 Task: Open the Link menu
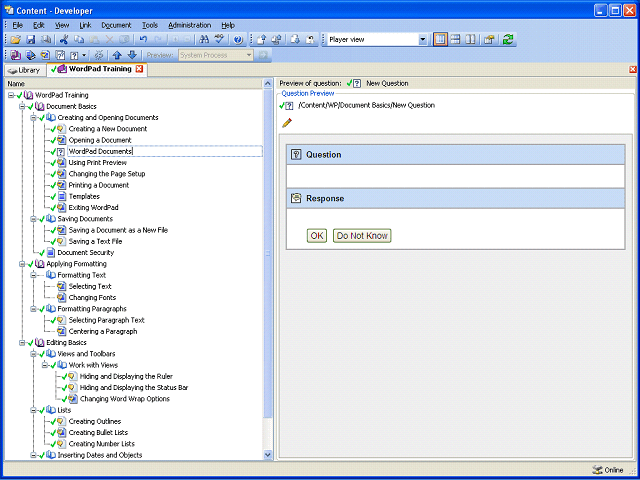coord(85,25)
